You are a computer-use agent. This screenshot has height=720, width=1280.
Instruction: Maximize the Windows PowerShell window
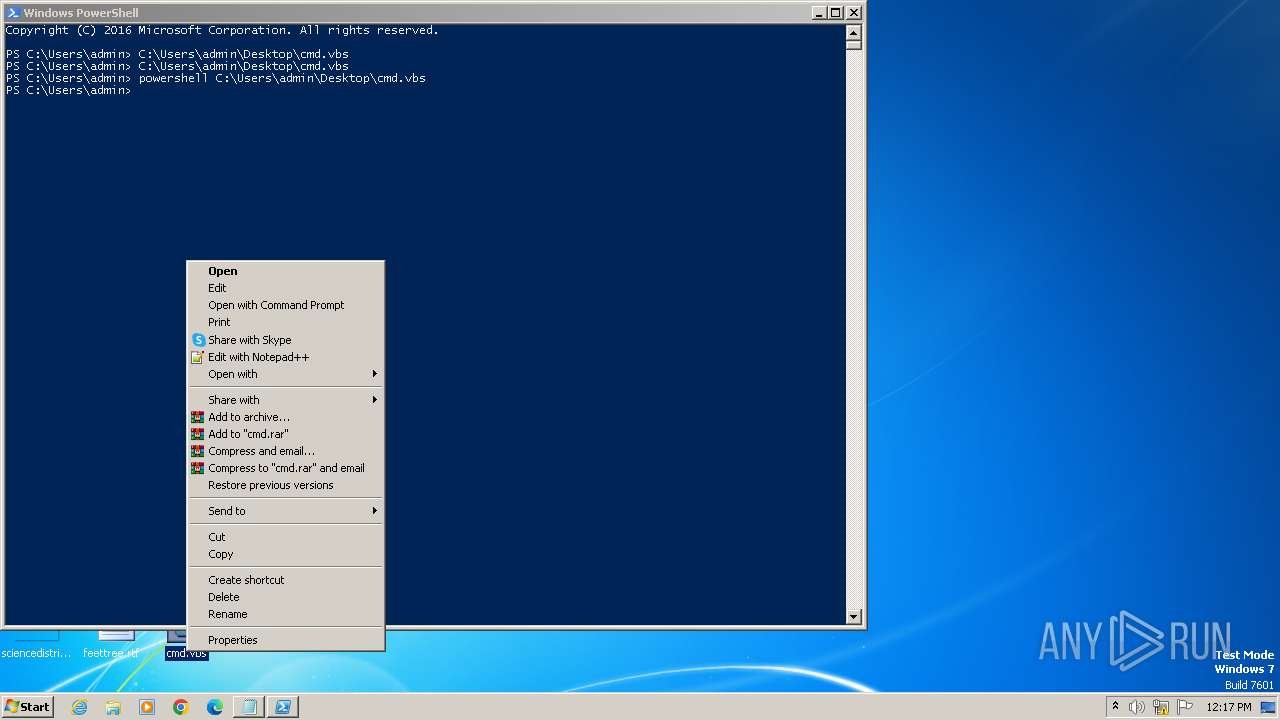click(x=836, y=13)
